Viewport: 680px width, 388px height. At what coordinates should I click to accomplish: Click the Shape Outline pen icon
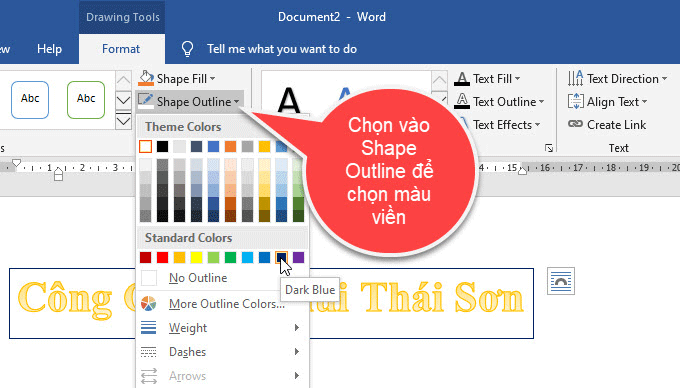coord(146,101)
